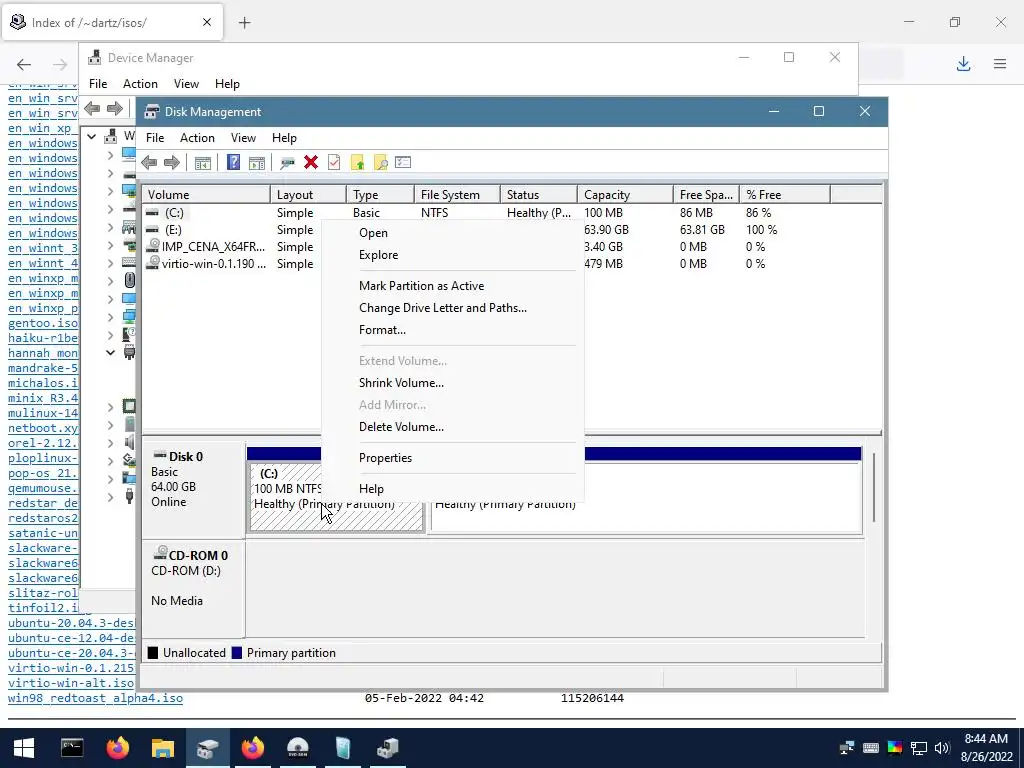Click folder with green arrow toolbar icon

[x=357, y=163]
